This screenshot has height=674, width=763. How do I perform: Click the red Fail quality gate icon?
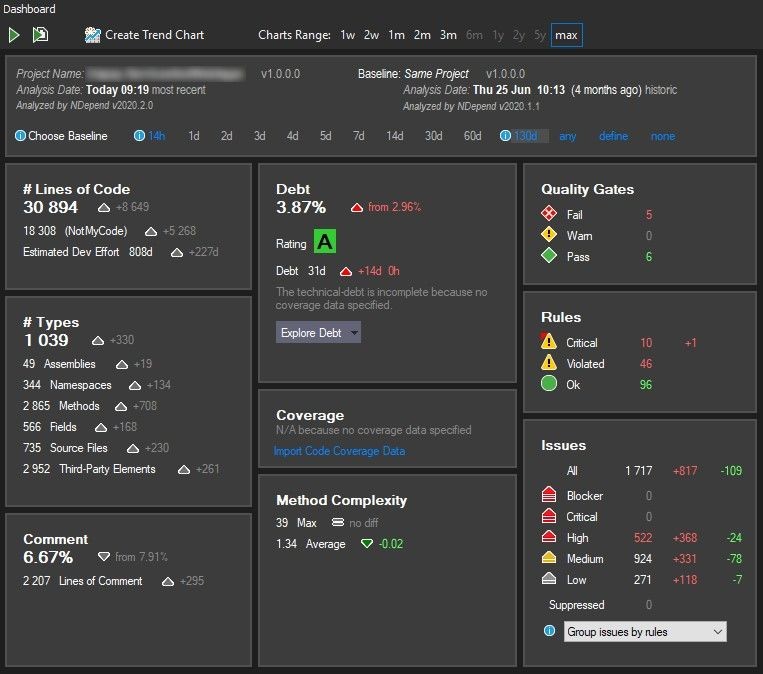coord(549,214)
